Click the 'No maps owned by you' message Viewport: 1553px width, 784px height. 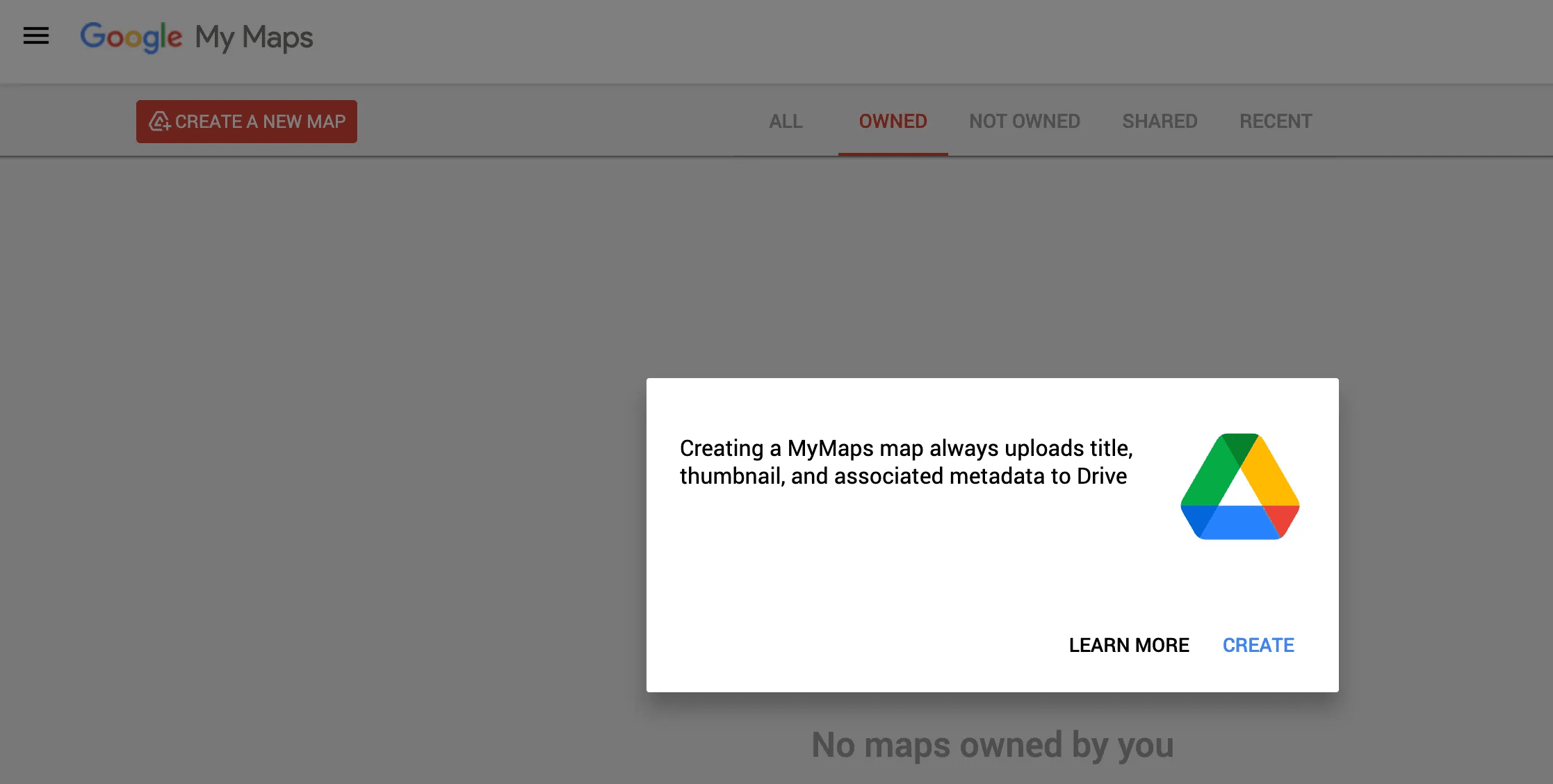[x=993, y=745]
